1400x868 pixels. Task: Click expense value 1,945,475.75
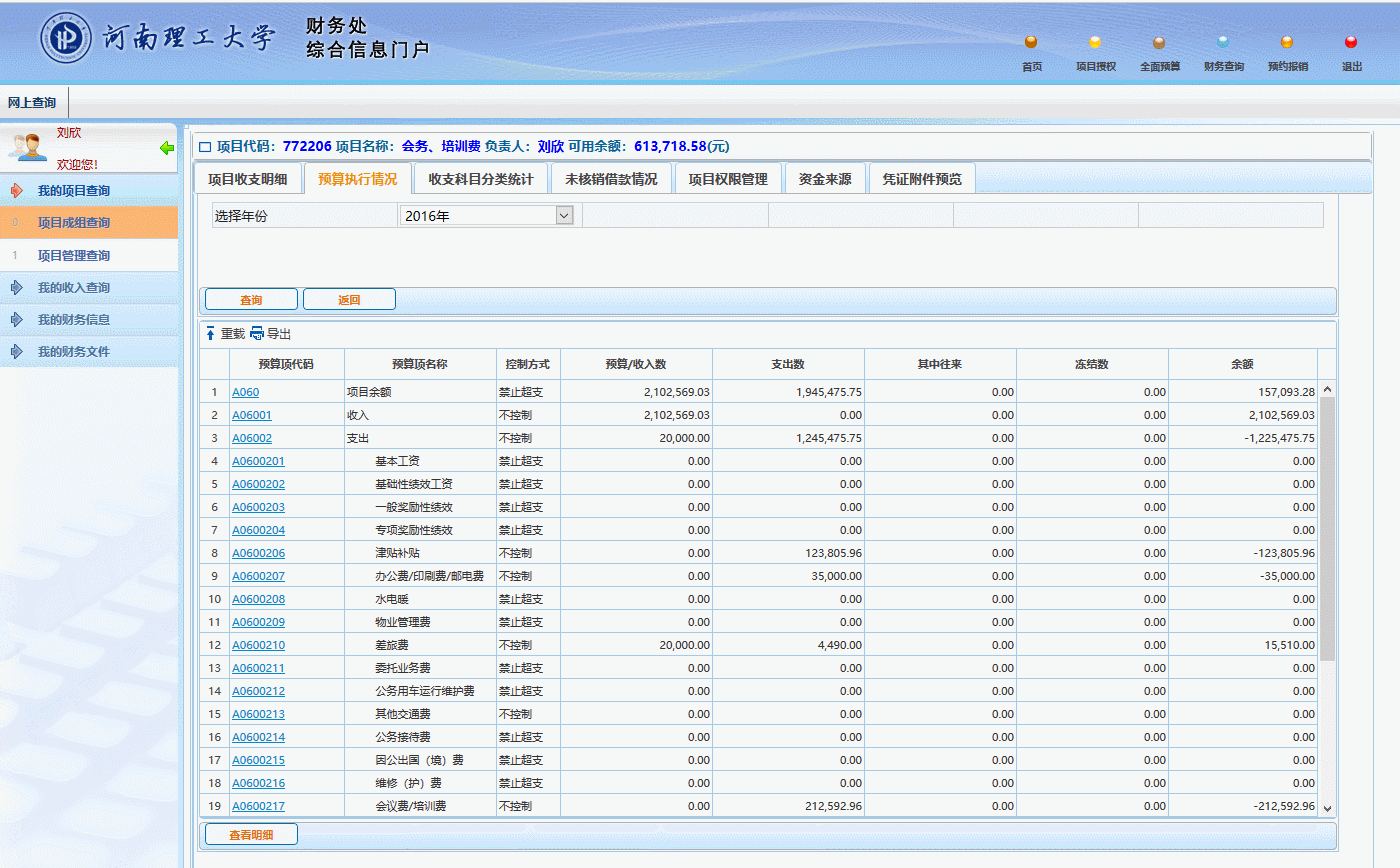[x=829, y=392]
